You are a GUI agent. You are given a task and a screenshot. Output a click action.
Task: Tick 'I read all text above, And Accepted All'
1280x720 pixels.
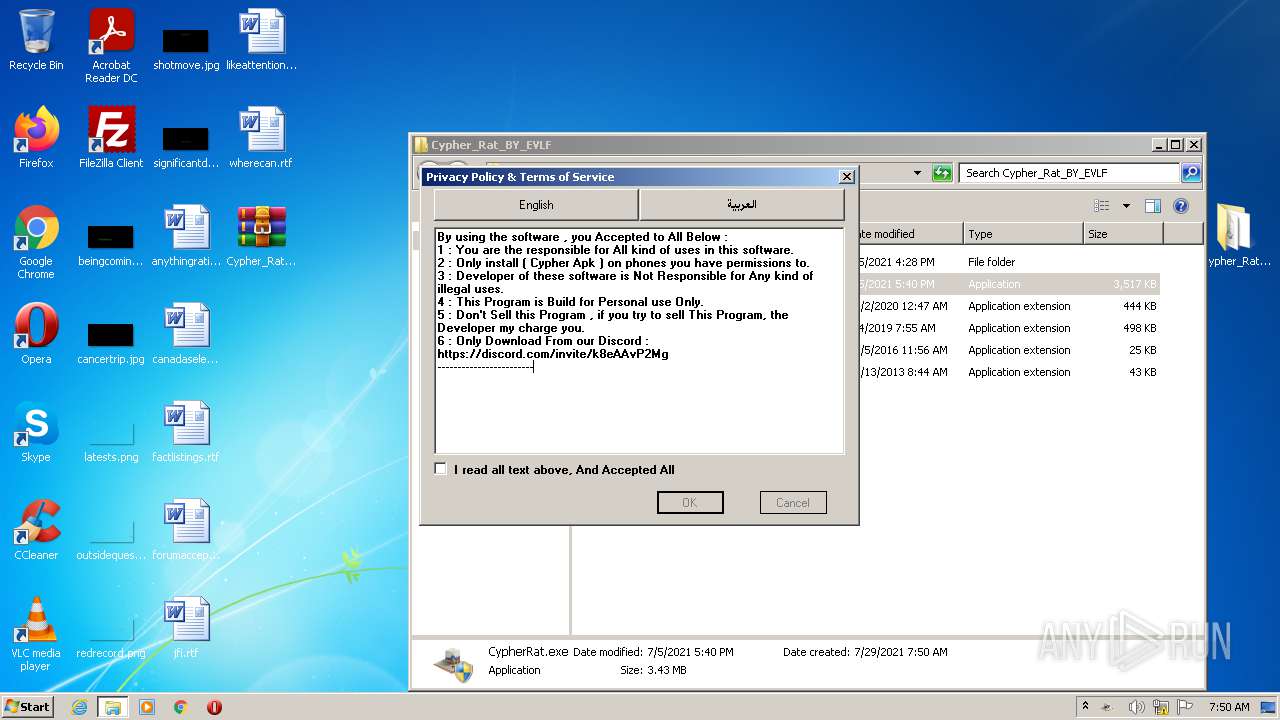[441, 469]
